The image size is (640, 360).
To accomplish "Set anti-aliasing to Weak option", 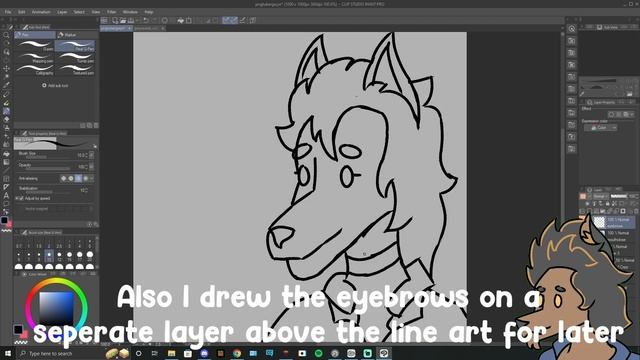I will (x=71, y=178).
